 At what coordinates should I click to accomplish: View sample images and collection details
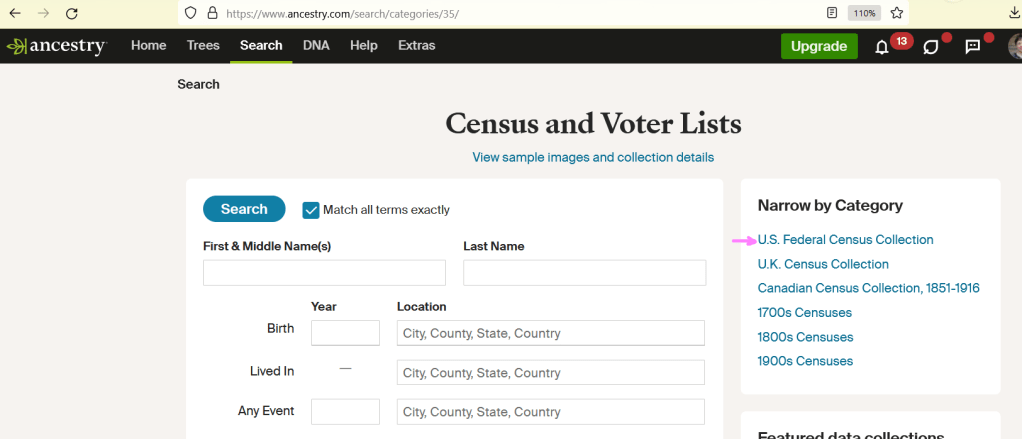[593, 157]
